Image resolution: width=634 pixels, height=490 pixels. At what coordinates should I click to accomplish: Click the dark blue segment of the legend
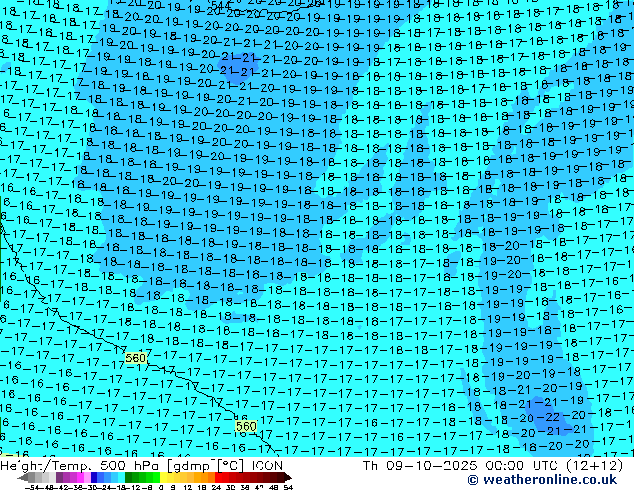(x=94, y=478)
